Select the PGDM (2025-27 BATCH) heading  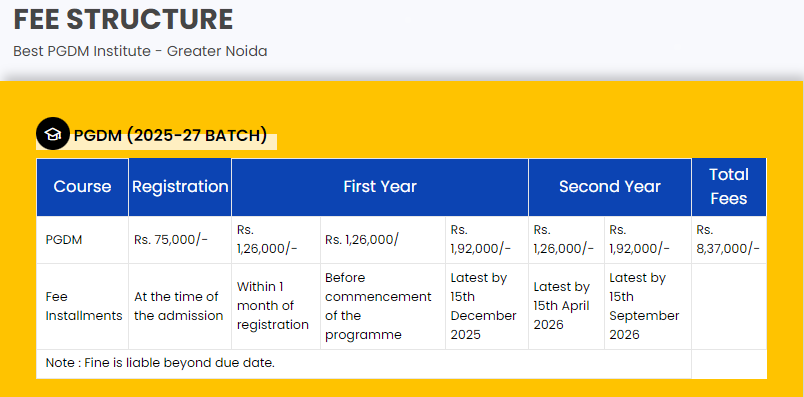(170, 135)
